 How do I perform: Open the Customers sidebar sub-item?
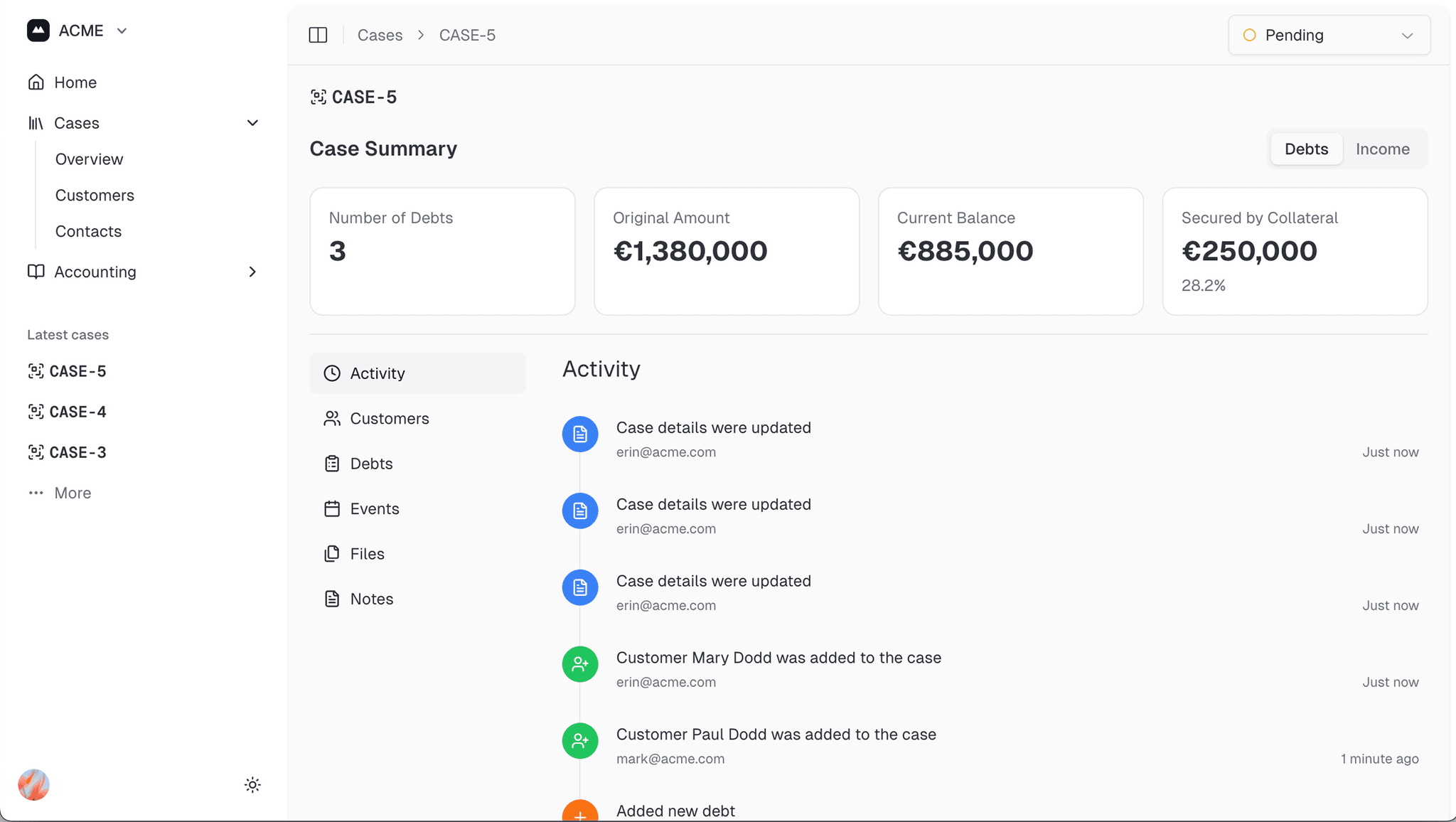point(95,196)
